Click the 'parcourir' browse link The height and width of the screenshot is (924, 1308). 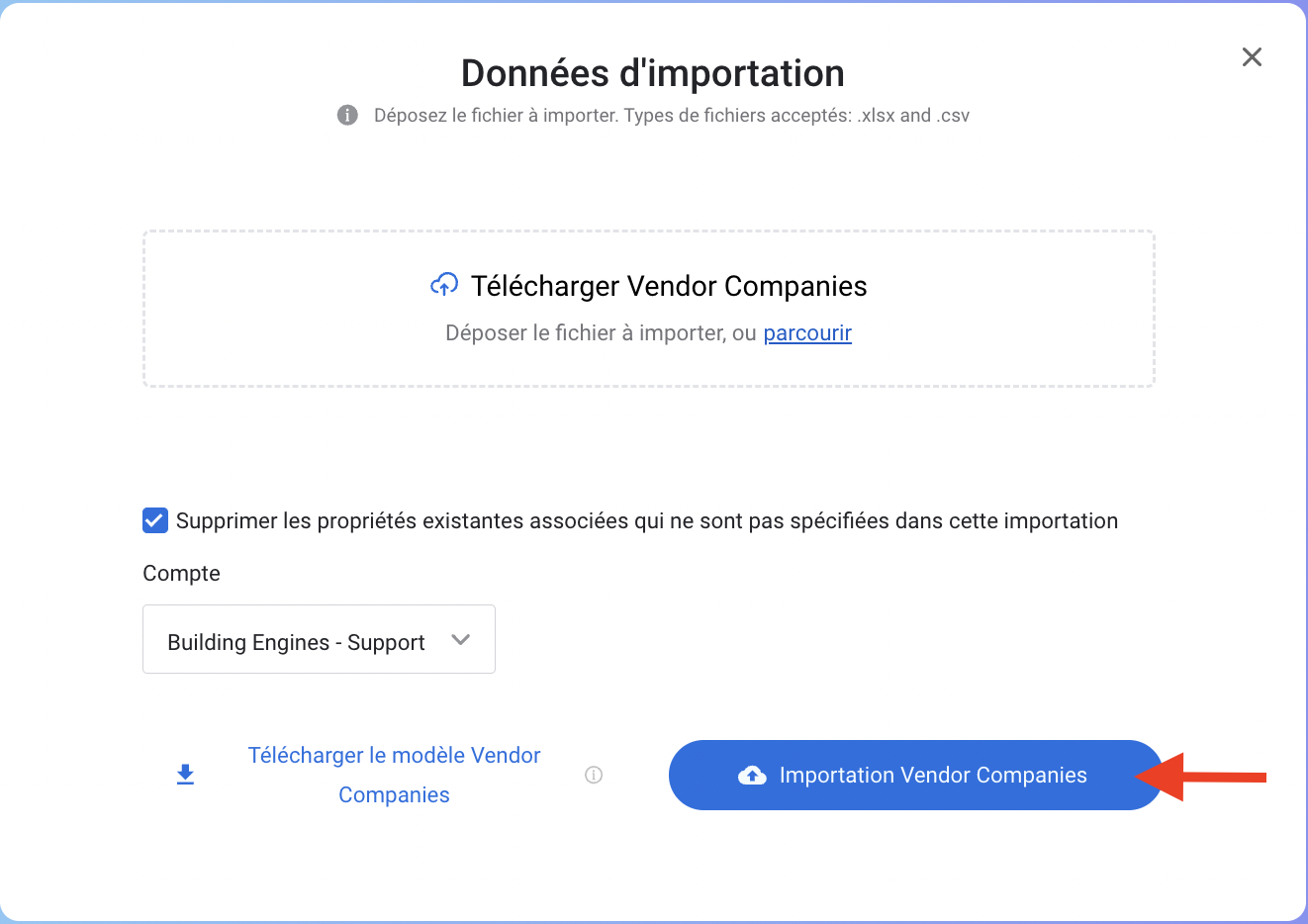(x=807, y=333)
